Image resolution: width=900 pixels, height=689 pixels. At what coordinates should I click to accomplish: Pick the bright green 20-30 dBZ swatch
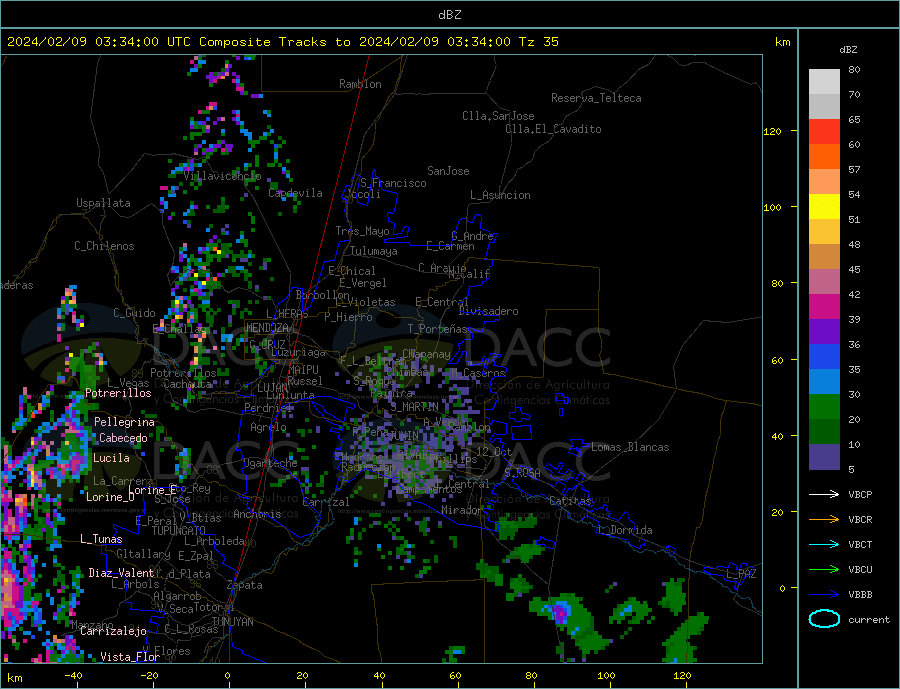click(x=824, y=407)
